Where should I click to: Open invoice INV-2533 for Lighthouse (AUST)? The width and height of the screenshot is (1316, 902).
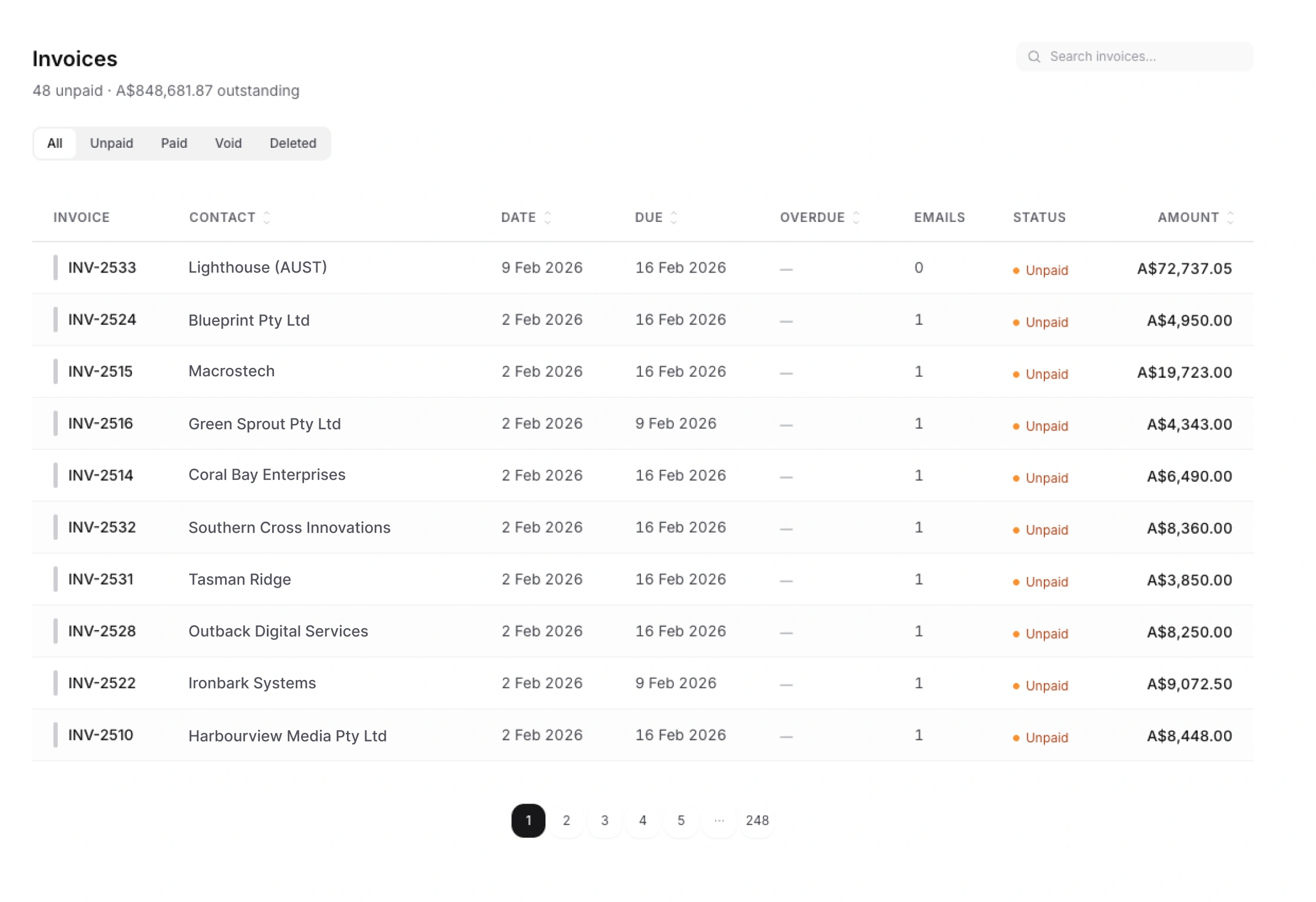coord(101,267)
